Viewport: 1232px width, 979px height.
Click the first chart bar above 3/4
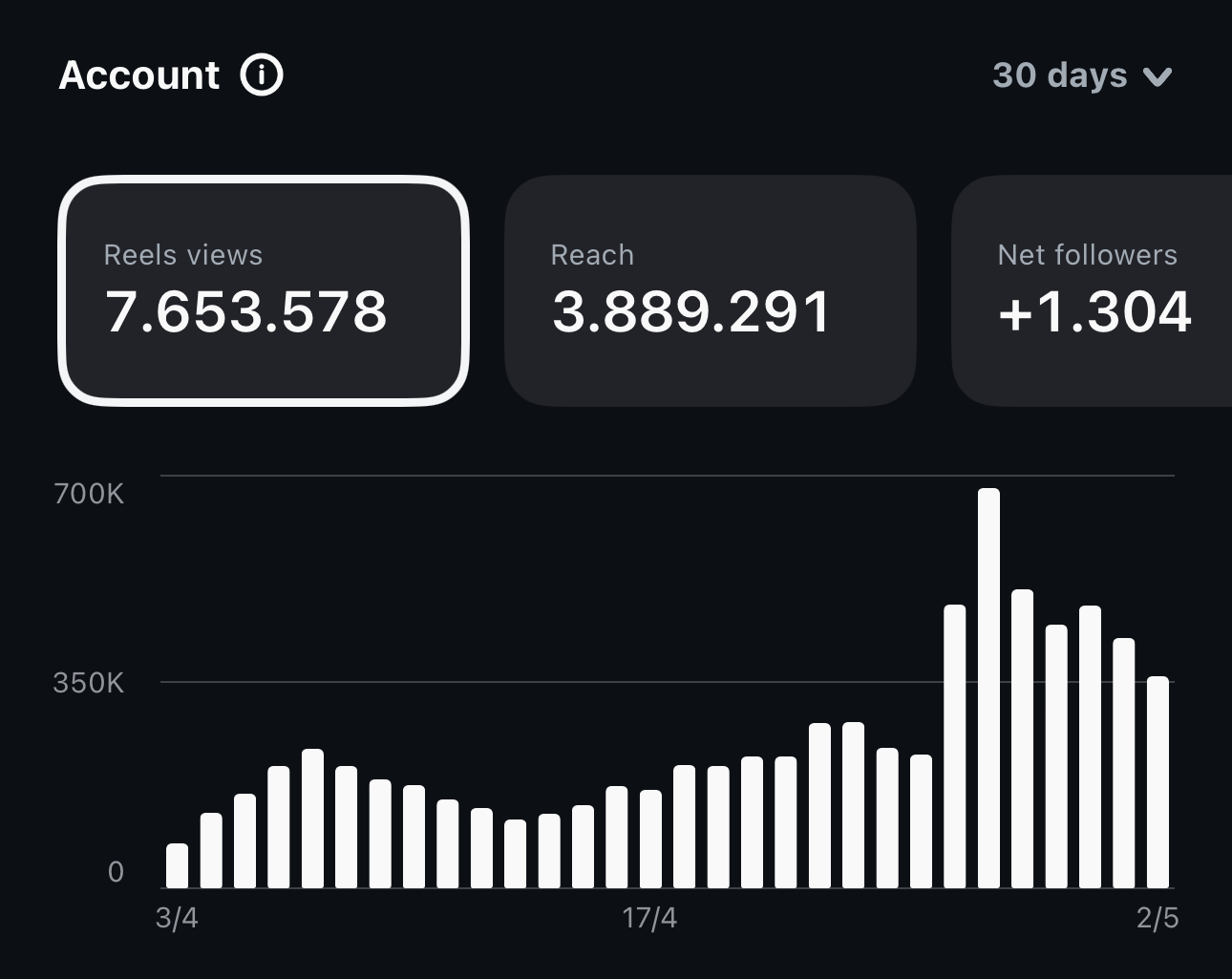tap(177, 865)
